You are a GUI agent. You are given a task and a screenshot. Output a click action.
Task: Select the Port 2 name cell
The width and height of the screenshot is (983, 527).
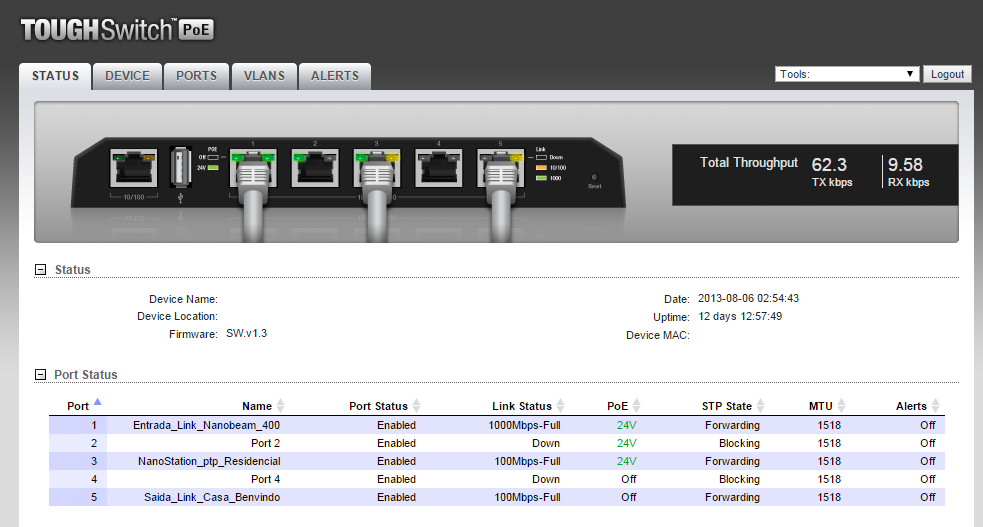coord(265,443)
